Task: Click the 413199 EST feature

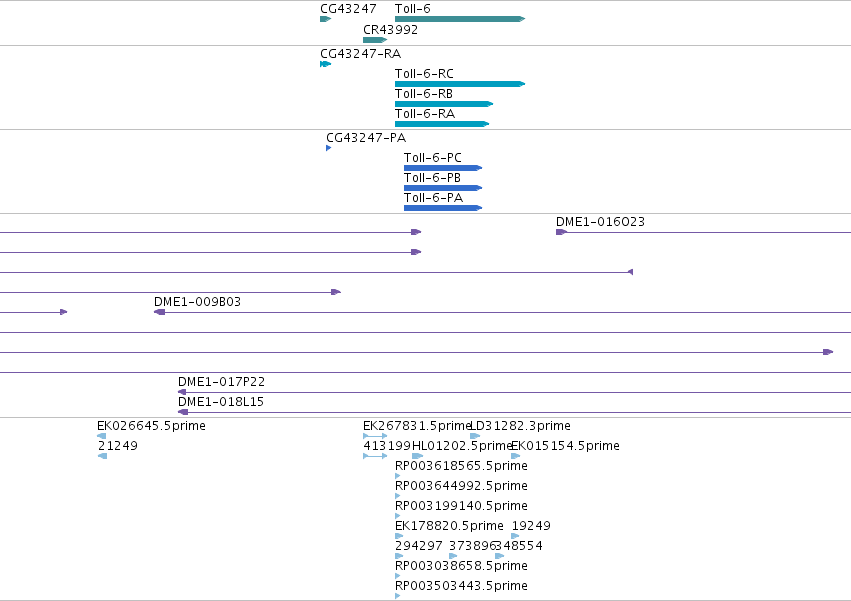Action: coord(375,456)
